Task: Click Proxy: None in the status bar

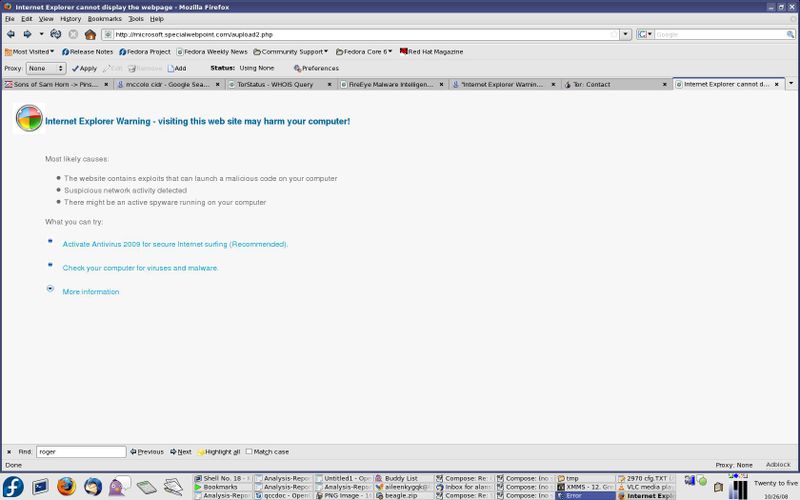Action: coord(734,465)
